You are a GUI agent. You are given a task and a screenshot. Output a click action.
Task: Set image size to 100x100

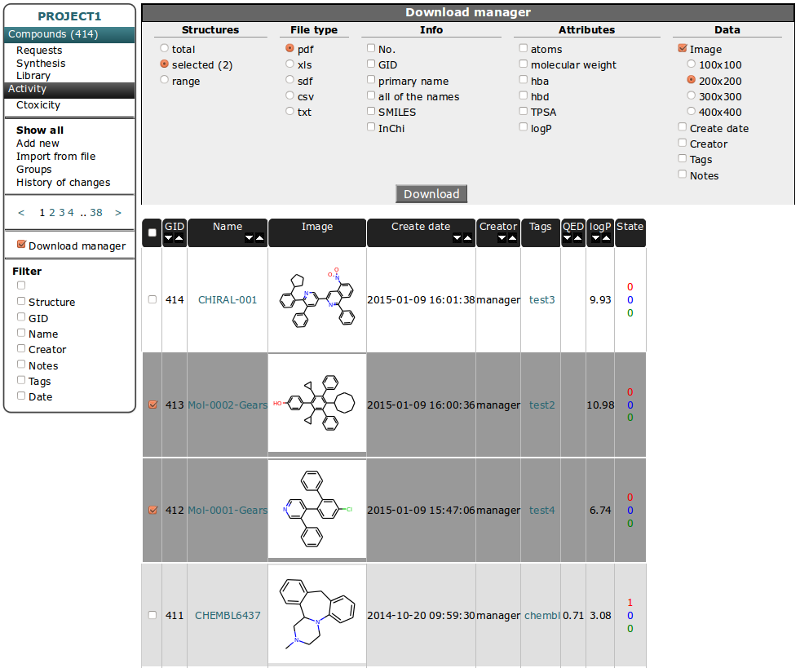point(691,64)
